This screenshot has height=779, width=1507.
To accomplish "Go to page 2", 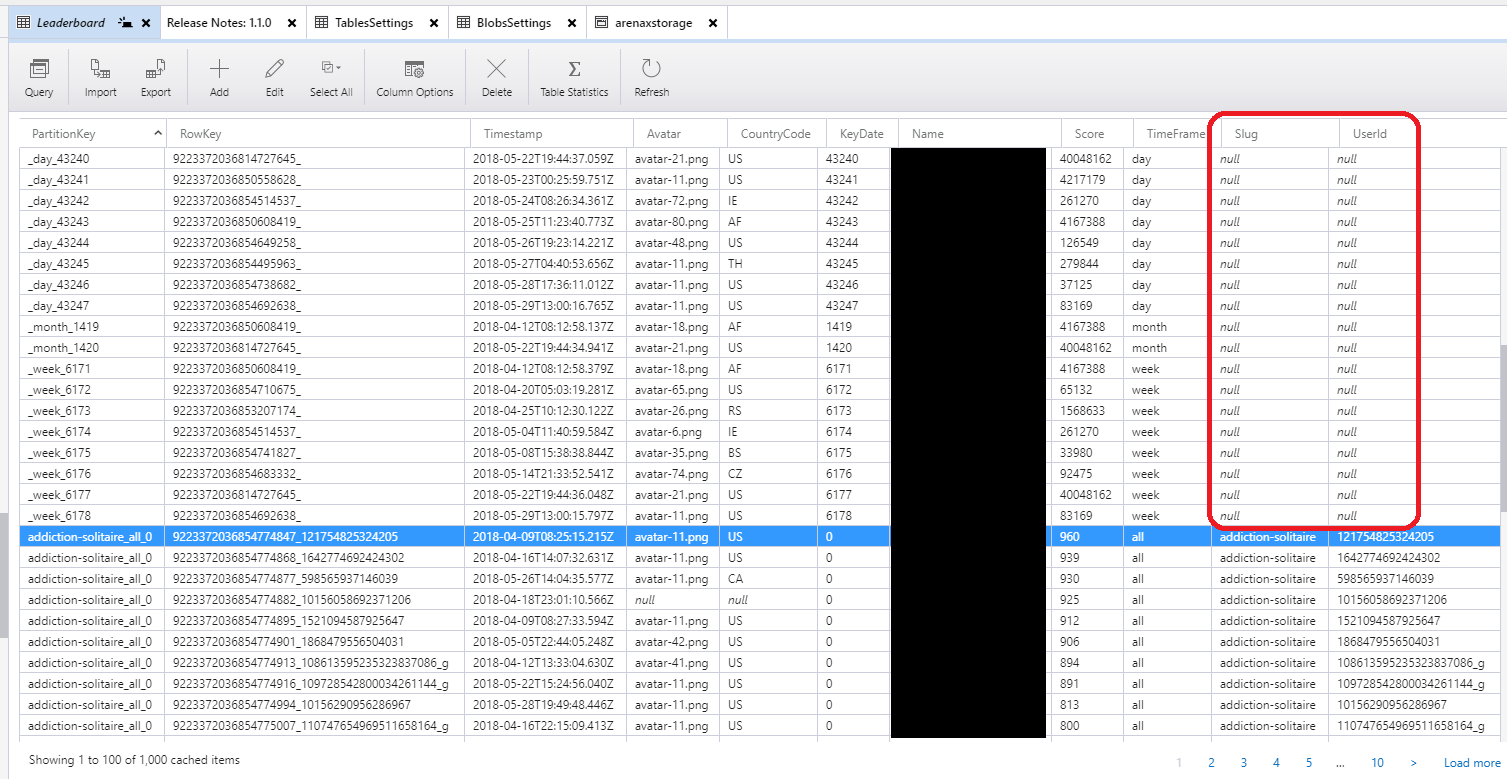I will pos(1211,762).
